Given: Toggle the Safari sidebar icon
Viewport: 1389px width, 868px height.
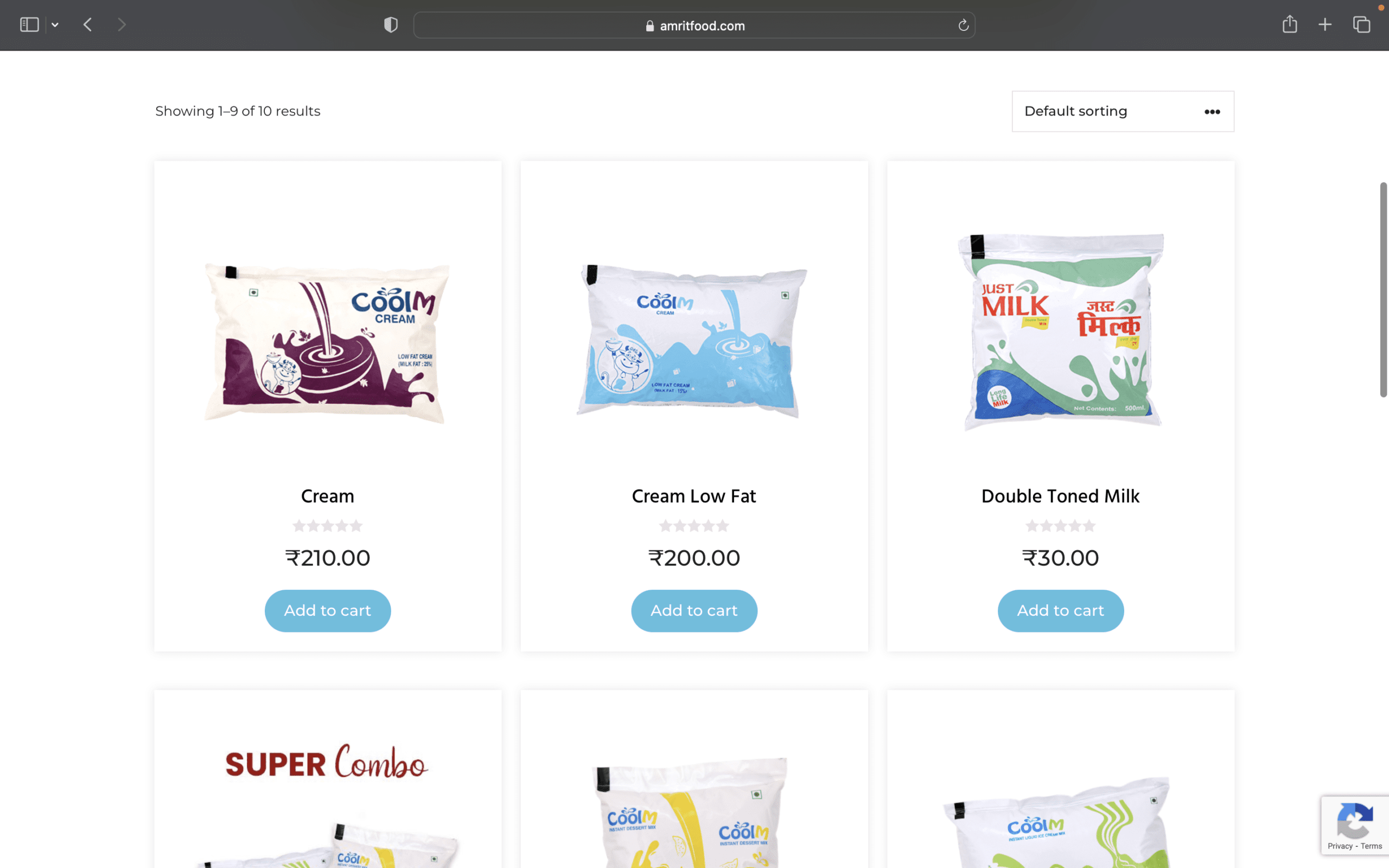Looking at the screenshot, I should click(29, 25).
